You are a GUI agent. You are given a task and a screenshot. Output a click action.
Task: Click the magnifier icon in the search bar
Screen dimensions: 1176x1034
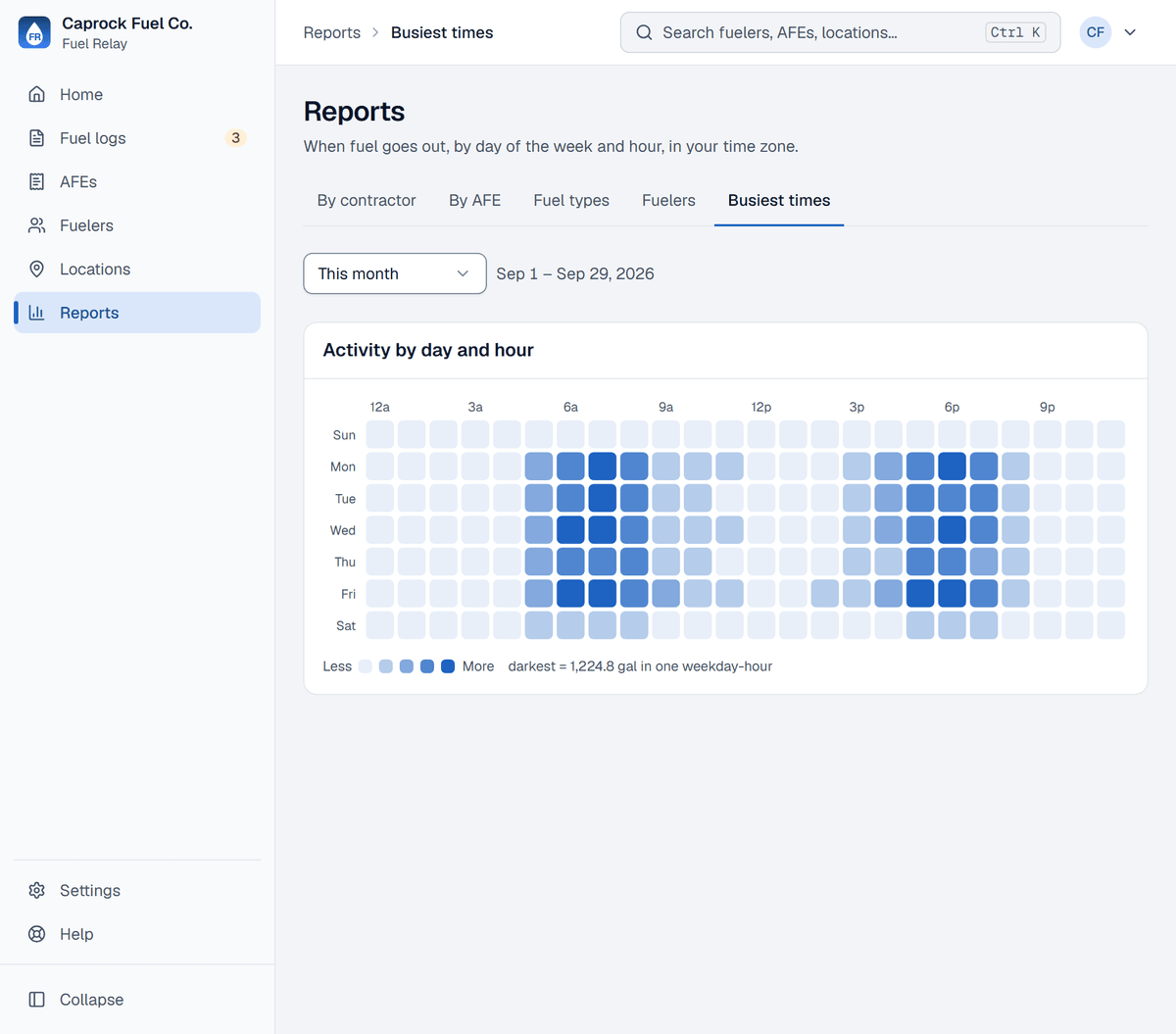(x=644, y=32)
